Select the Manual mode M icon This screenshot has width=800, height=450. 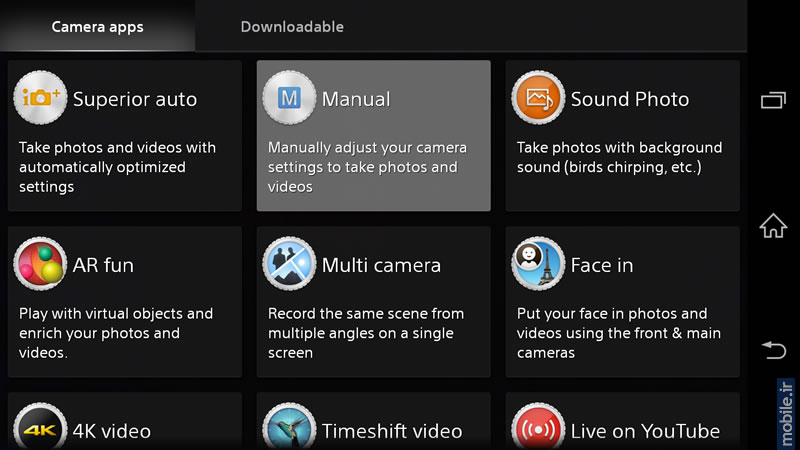click(x=289, y=97)
